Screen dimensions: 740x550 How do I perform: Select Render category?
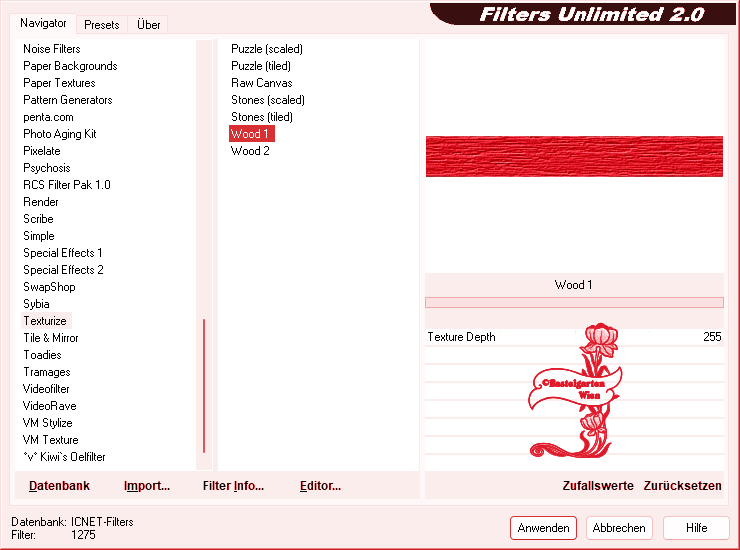coord(41,202)
